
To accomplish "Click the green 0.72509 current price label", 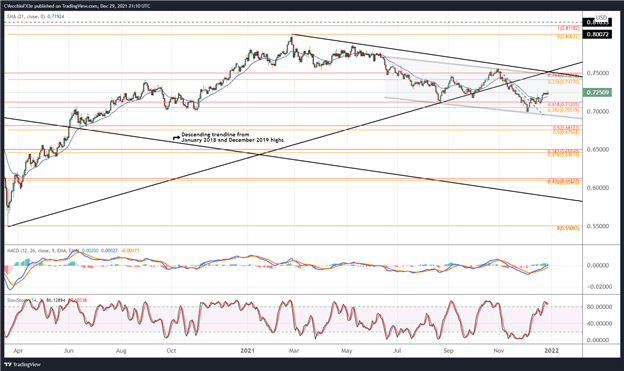I will [597, 93].
